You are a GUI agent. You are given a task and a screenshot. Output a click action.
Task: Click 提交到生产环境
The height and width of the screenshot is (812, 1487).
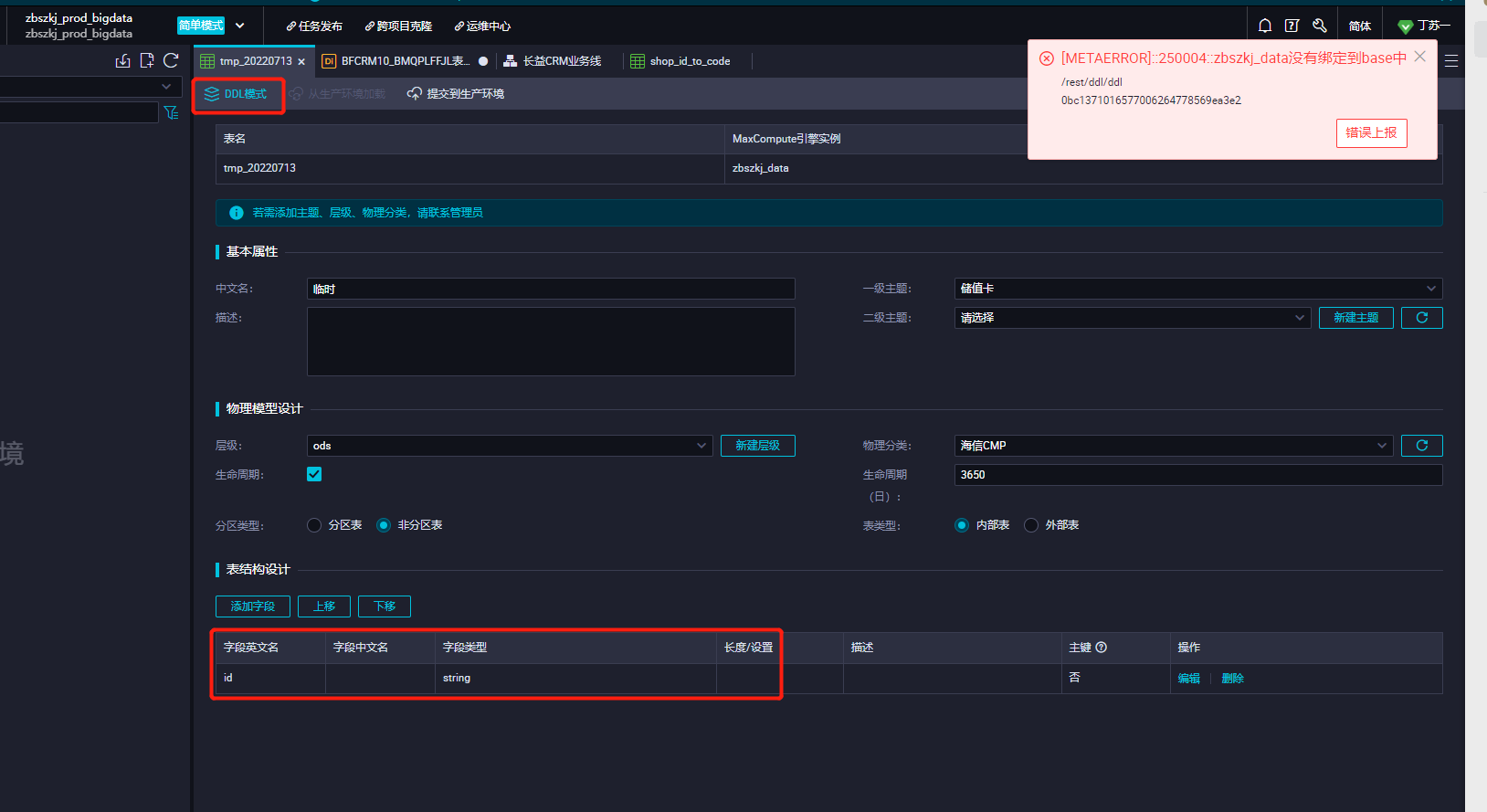tap(456, 94)
